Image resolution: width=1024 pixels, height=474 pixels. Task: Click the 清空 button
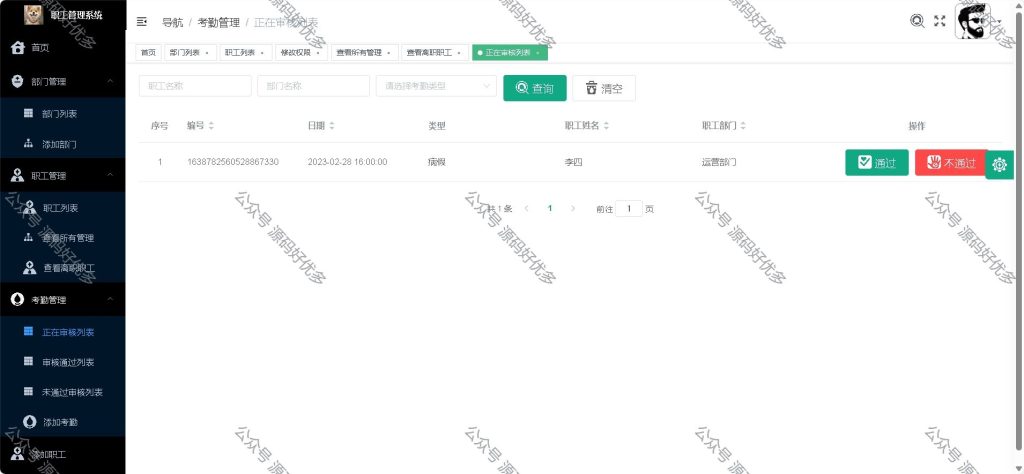point(604,88)
